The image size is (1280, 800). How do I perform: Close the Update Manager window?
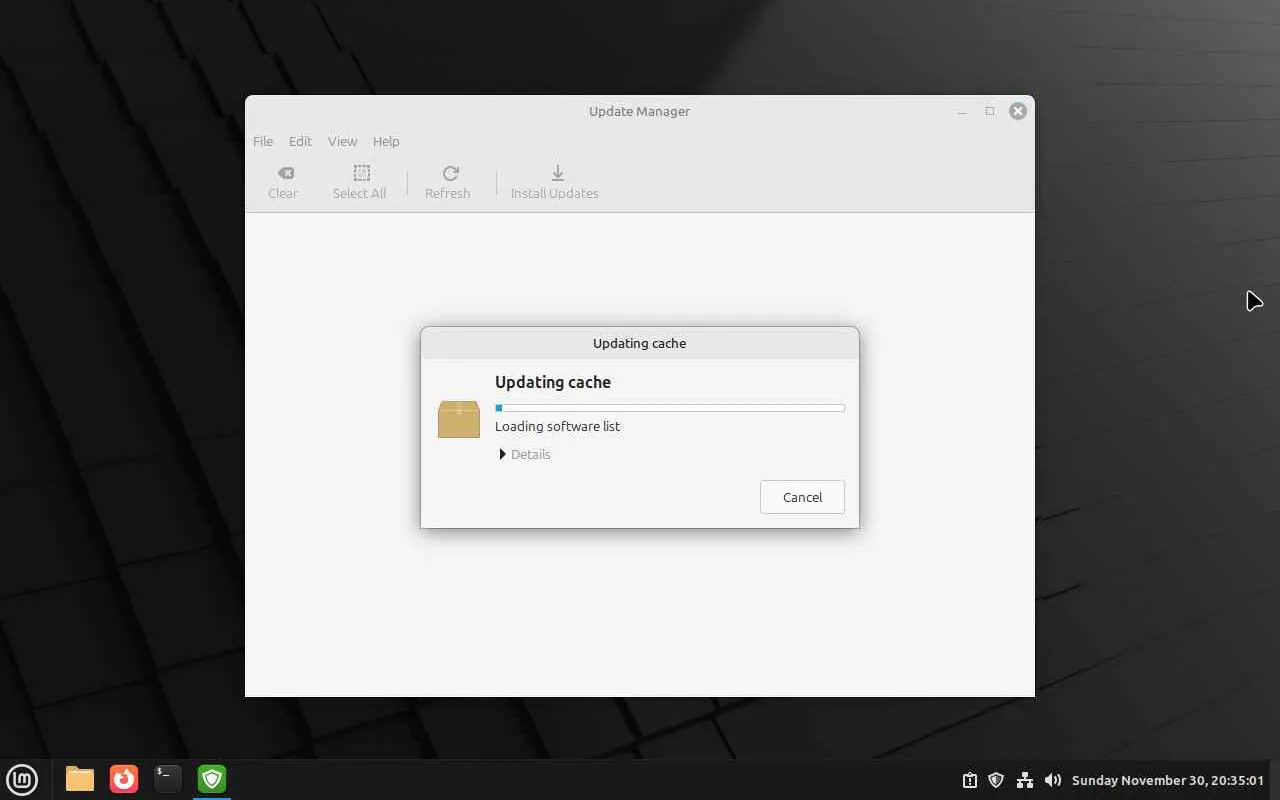click(x=1018, y=111)
